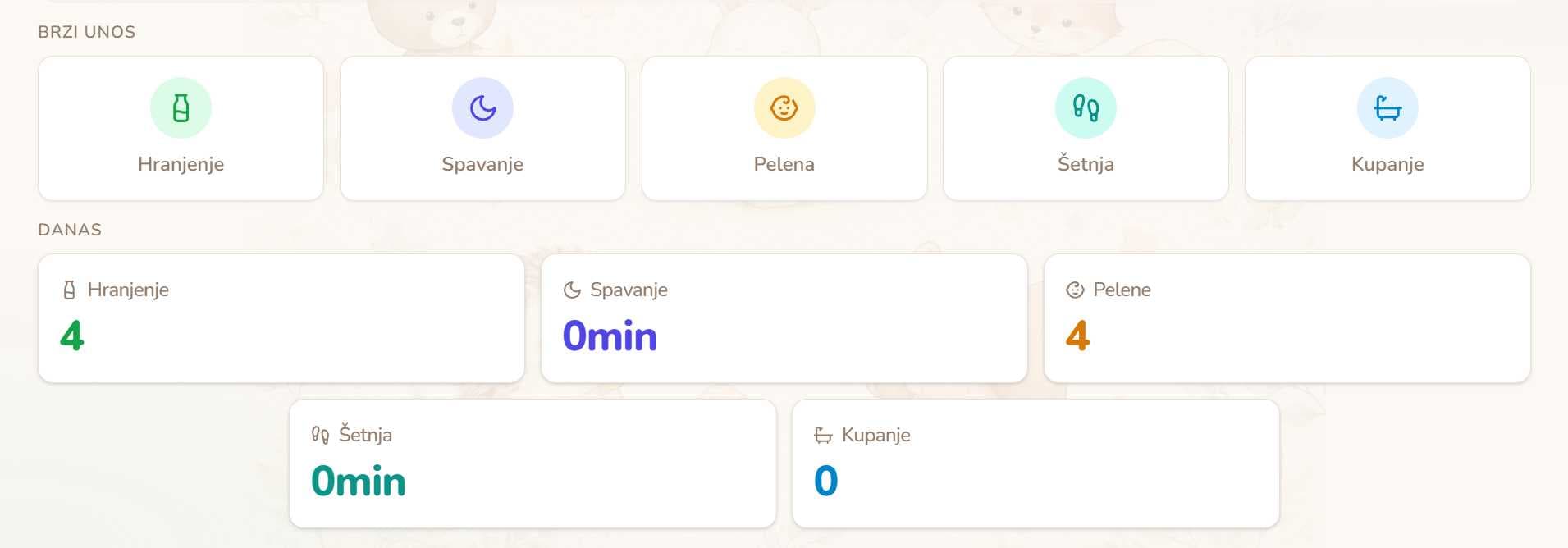Image resolution: width=1568 pixels, height=548 pixels.
Task: Open the Šetnja quick entry card
Action: (x=1086, y=128)
